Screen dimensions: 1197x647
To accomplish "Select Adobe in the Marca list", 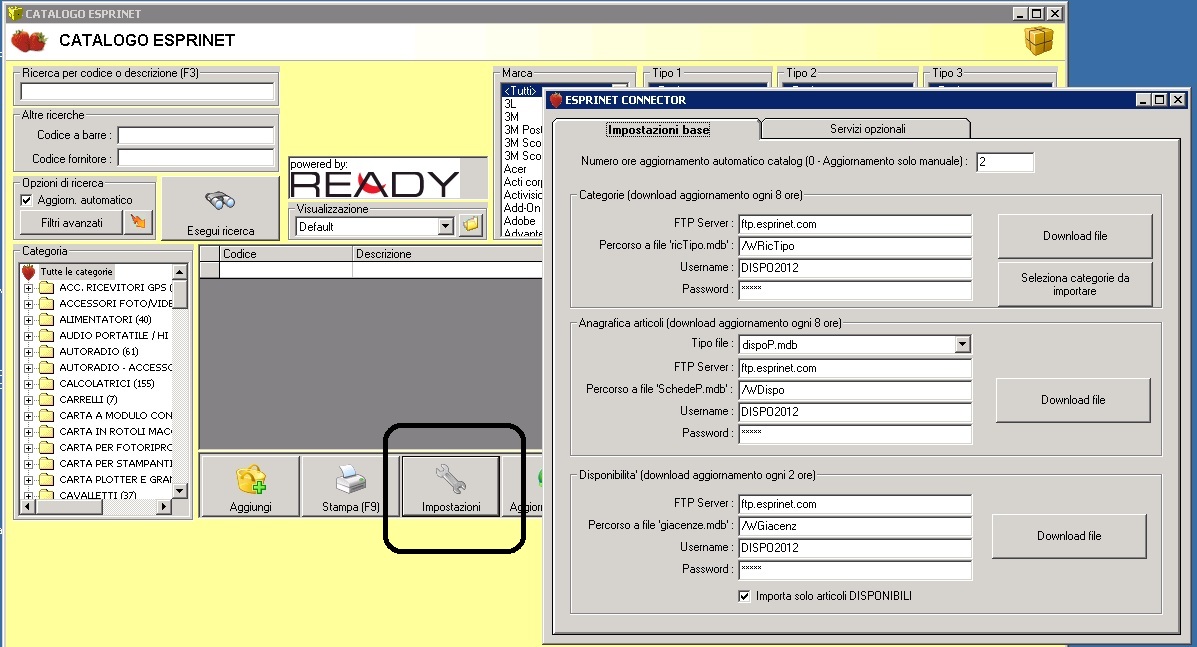I will 520,220.
